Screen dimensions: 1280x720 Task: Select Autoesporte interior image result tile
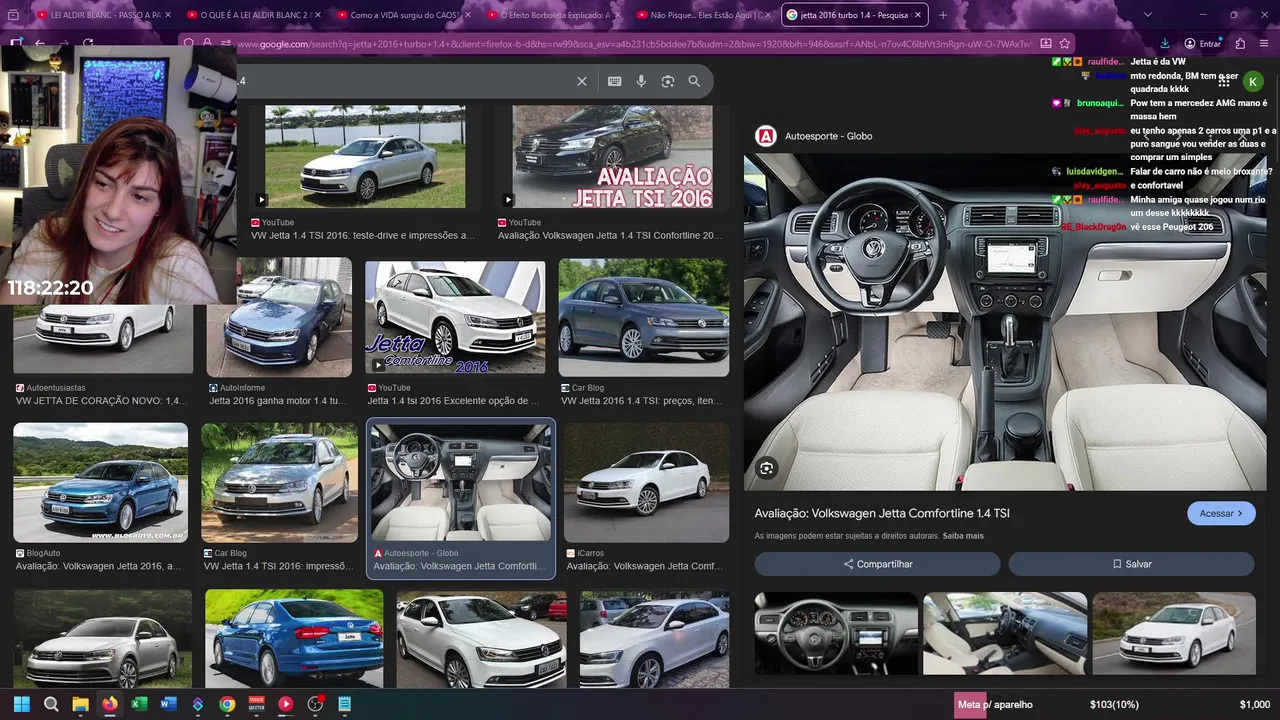coord(460,498)
